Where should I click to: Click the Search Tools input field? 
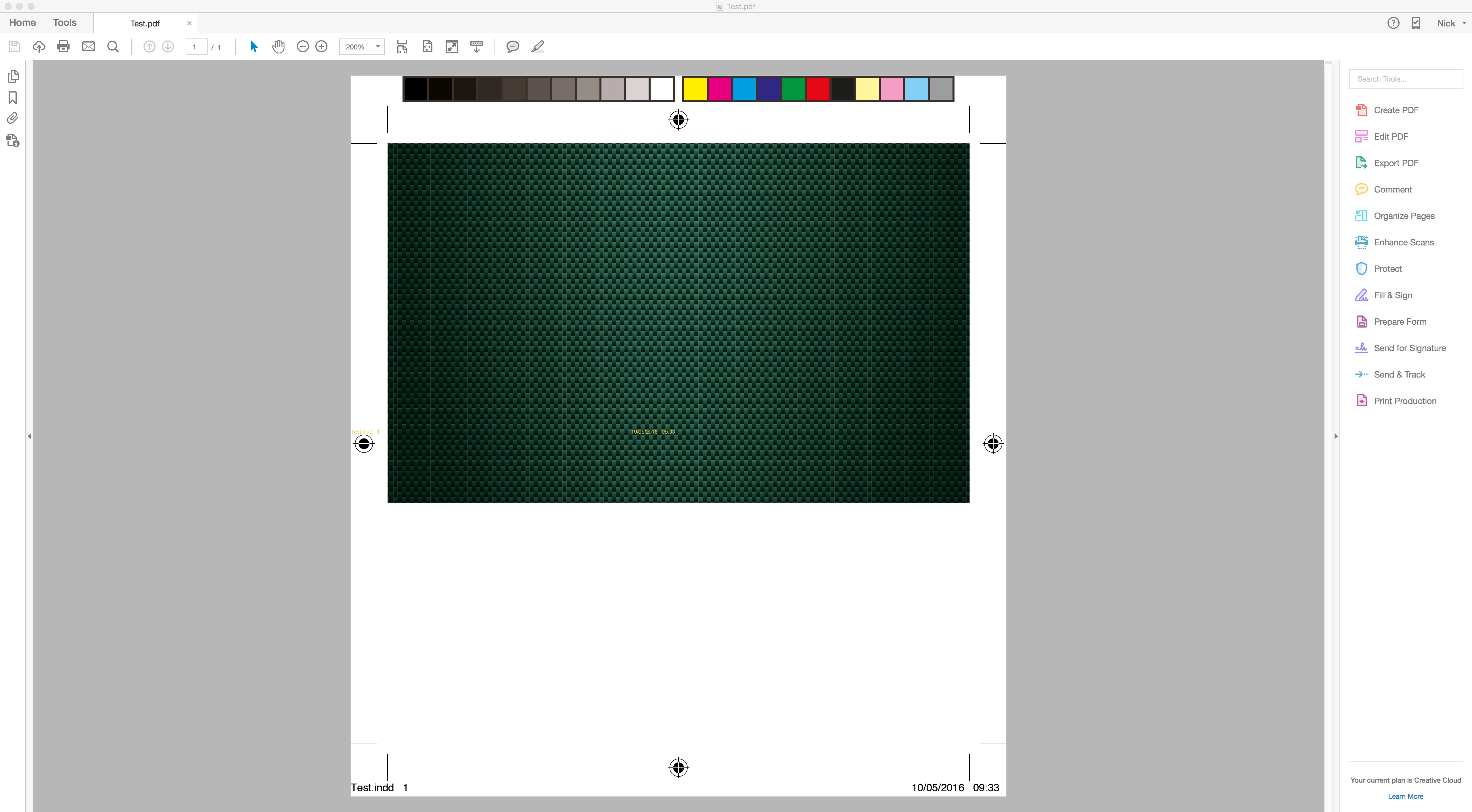pyautogui.click(x=1405, y=79)
